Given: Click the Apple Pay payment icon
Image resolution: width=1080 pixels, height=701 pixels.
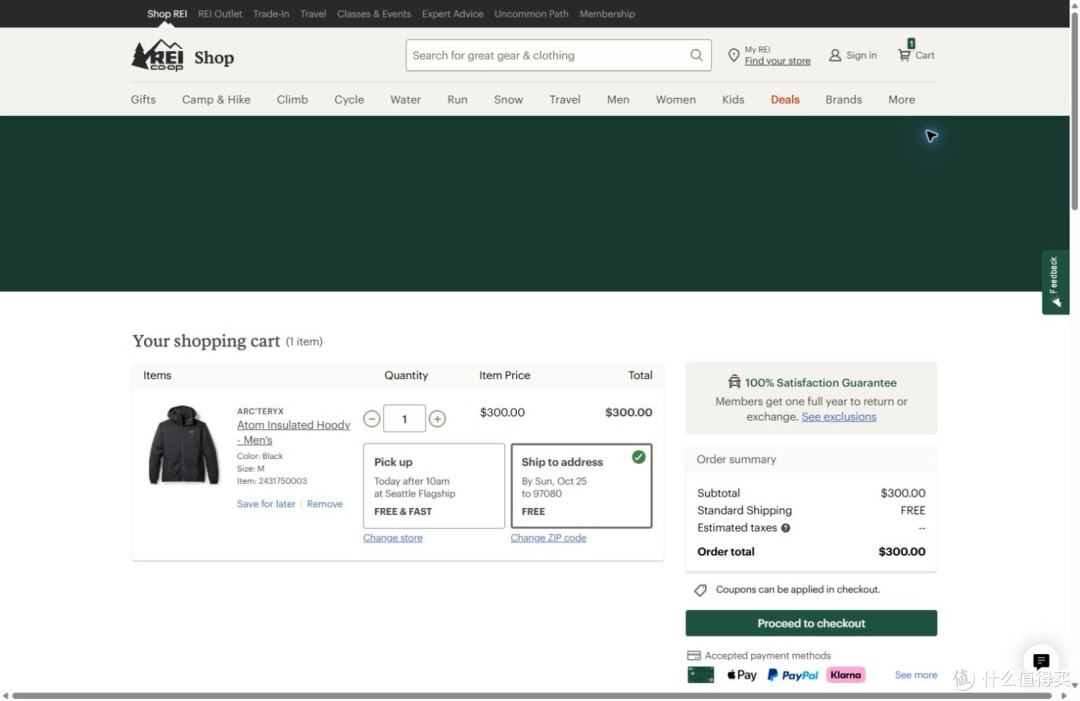Looking at the screenshot, I should [x=742, y=675].
